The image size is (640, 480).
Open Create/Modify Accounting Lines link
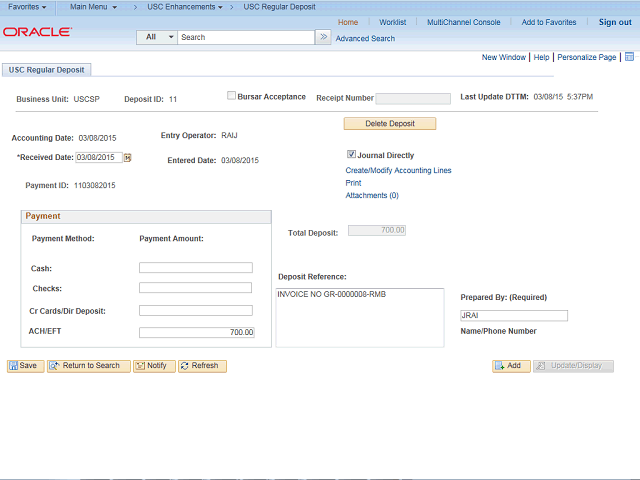[398, 170]
